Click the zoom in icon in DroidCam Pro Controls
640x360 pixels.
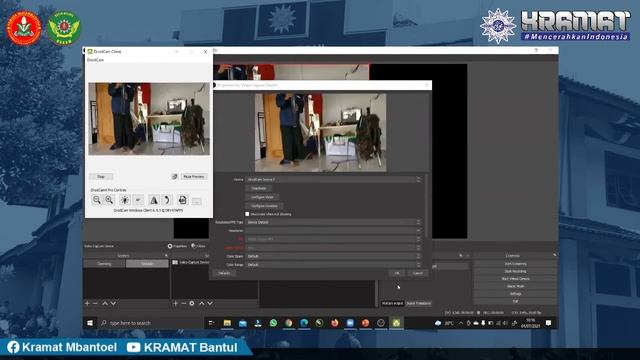click(x=109, y=200)
